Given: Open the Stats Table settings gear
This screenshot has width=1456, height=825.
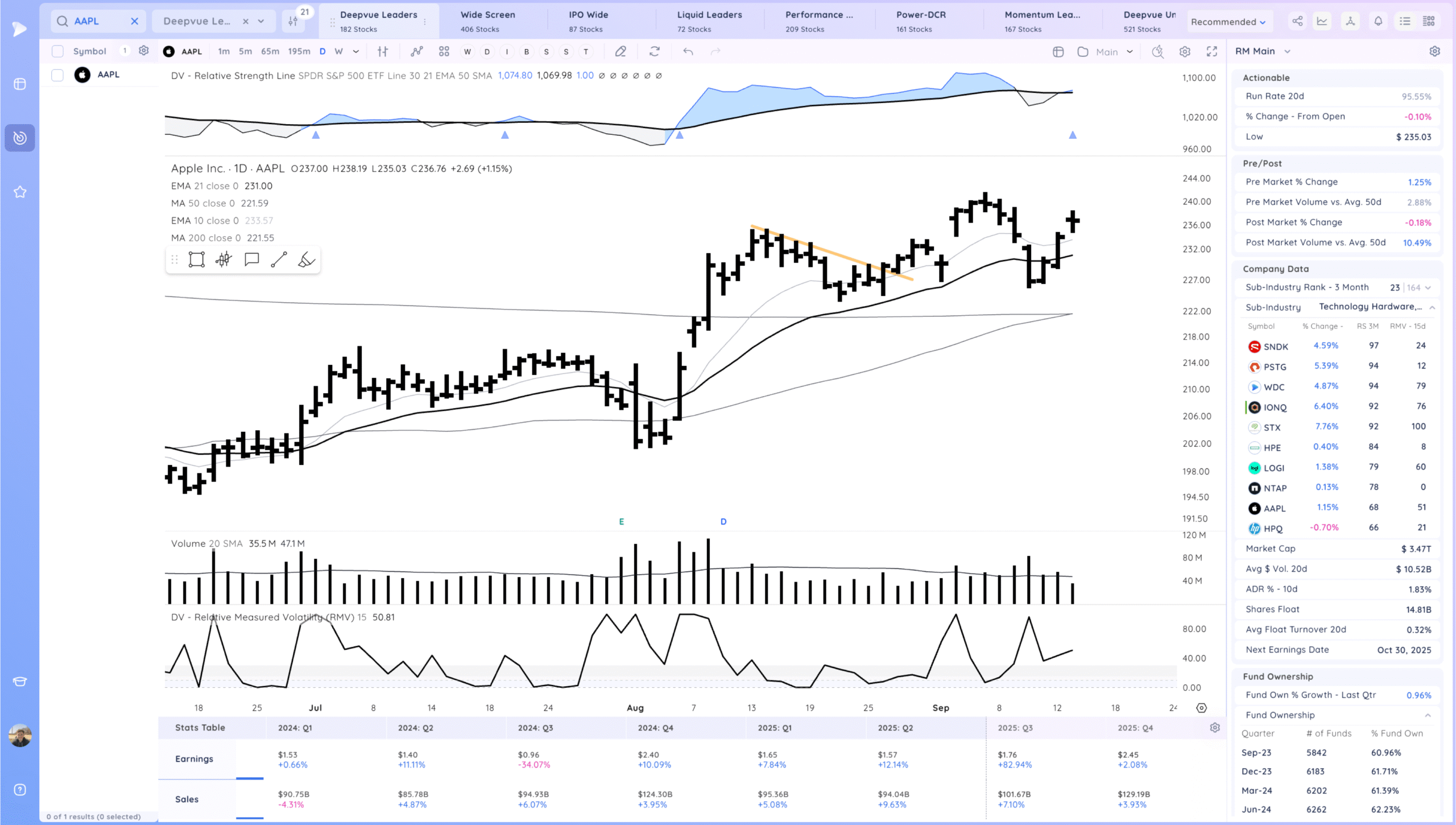Looking at the screenshot, I should click(1215, 728).
